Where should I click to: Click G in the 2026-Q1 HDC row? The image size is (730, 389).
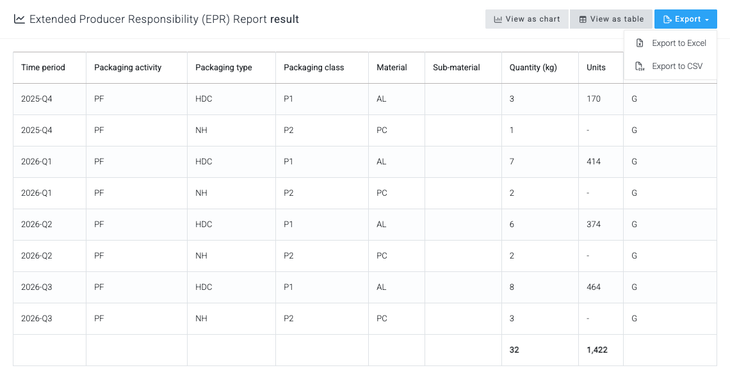click(x=634, y=161)
